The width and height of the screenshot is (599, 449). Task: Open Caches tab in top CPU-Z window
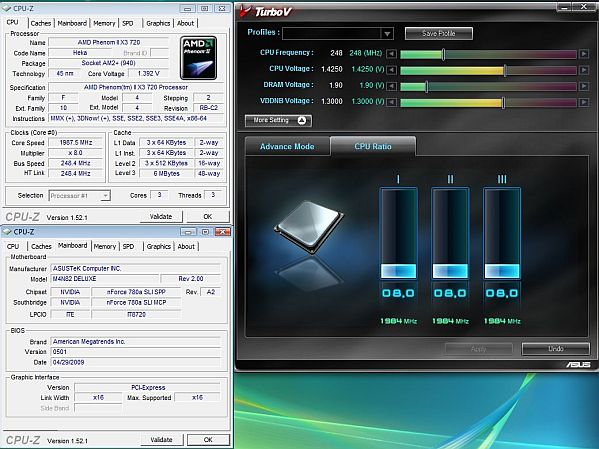tap(40, 23)
